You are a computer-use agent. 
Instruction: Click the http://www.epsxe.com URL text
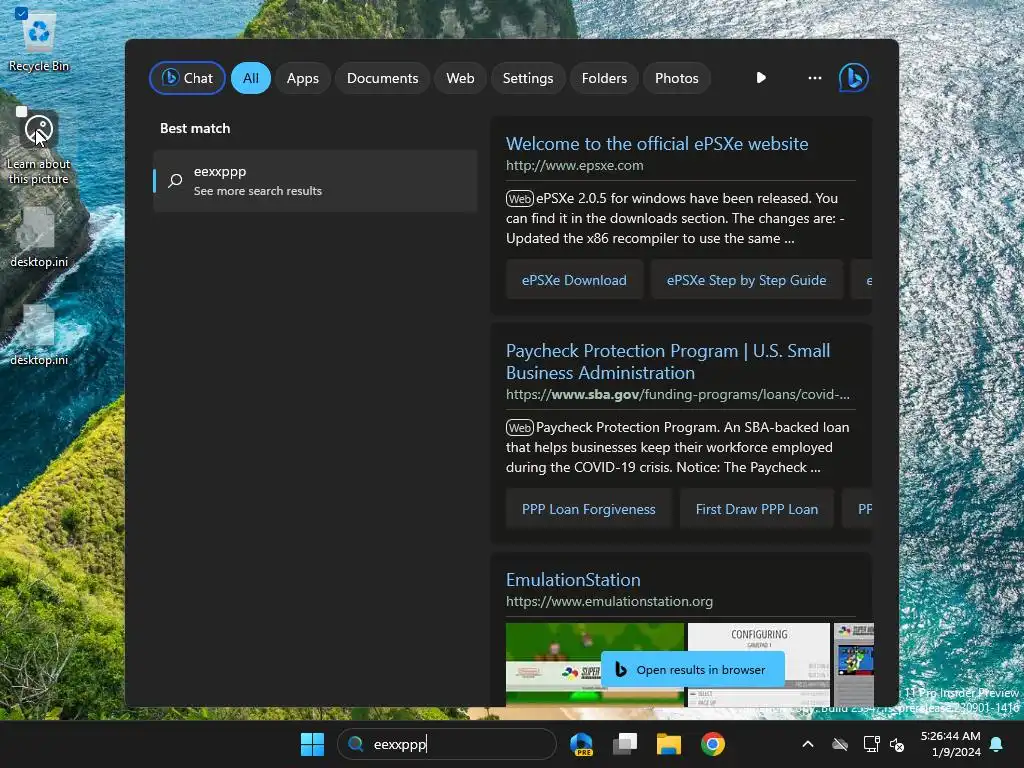point(575,165)
